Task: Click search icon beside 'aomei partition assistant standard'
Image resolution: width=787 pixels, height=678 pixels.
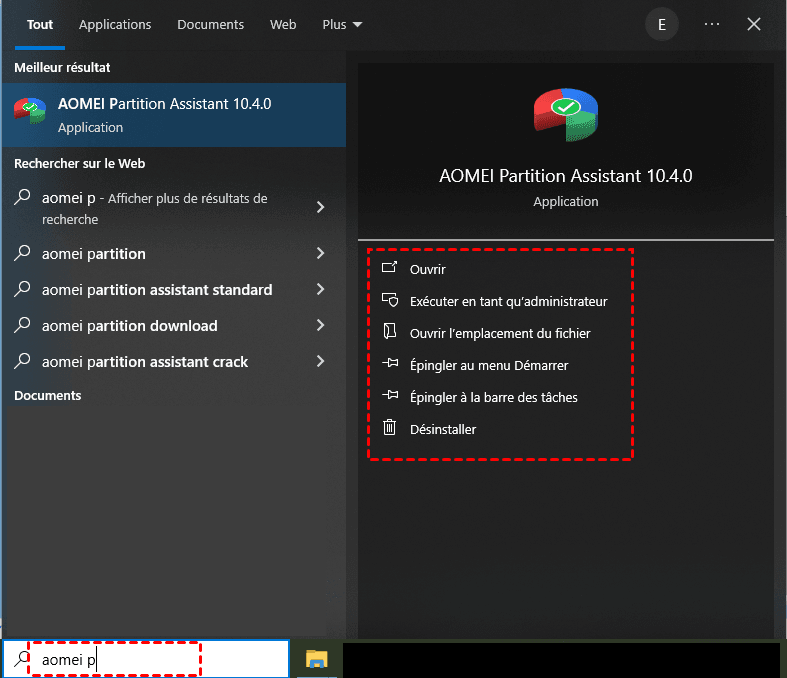Action: (22, 289)
